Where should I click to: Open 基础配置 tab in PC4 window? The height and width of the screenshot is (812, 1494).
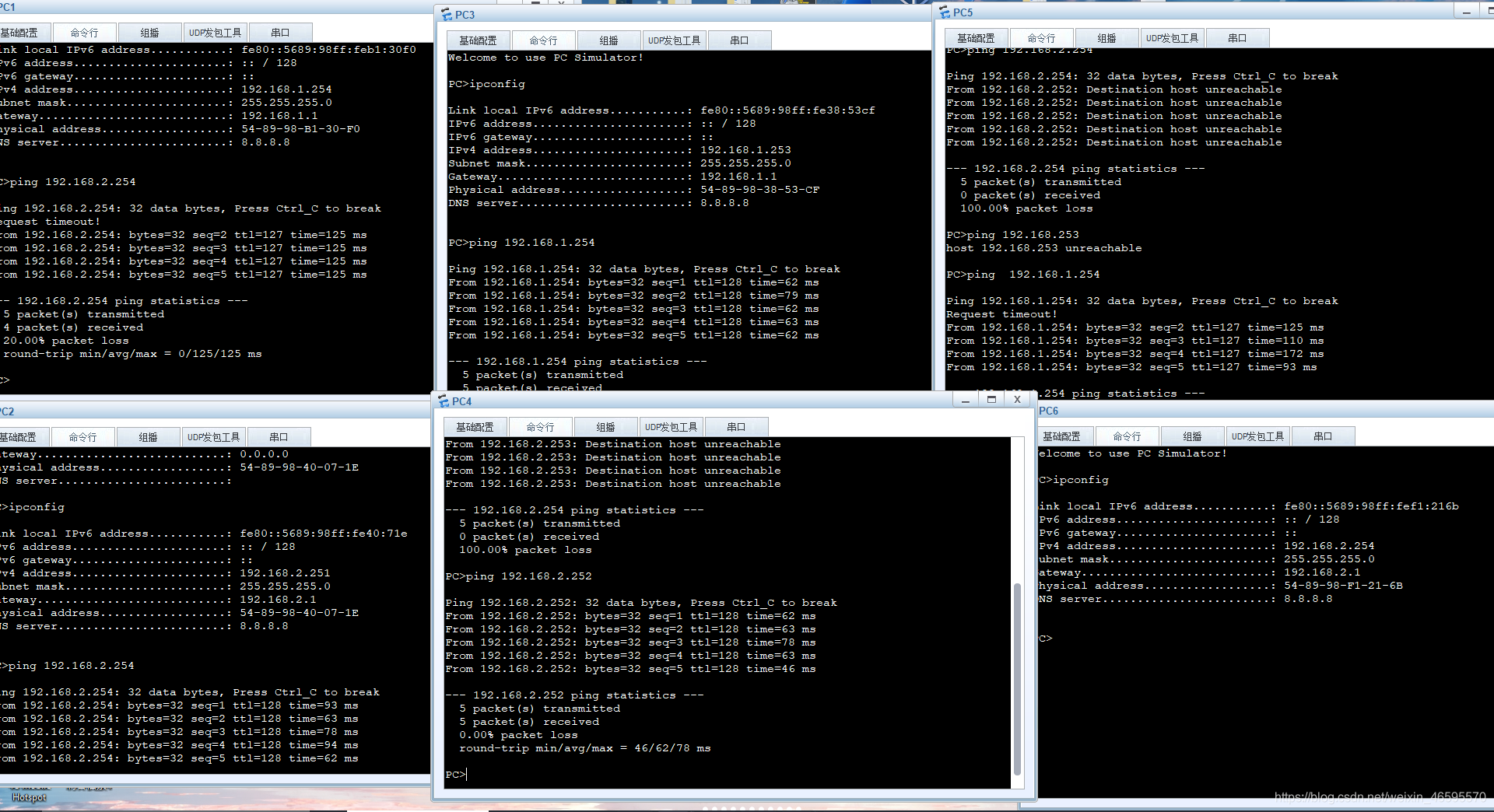475,427
